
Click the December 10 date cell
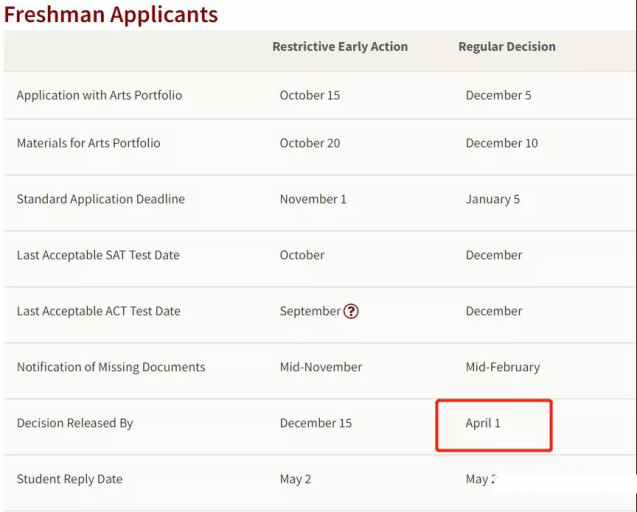point(502,143)
